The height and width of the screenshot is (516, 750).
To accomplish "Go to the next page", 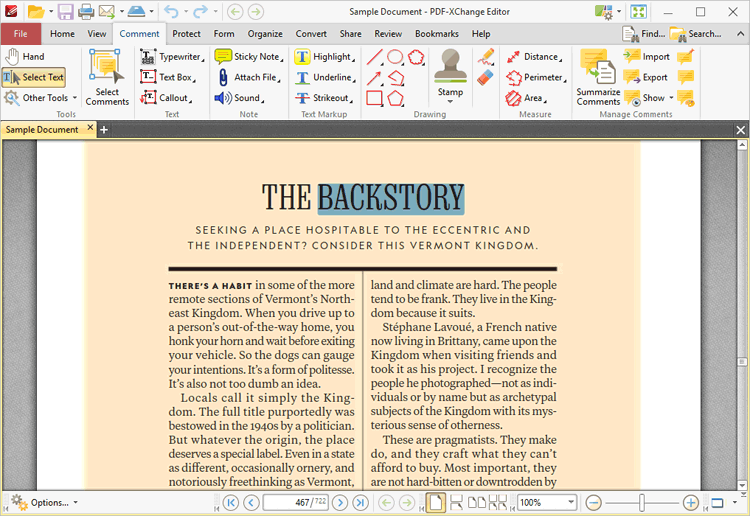I will 340,503.
